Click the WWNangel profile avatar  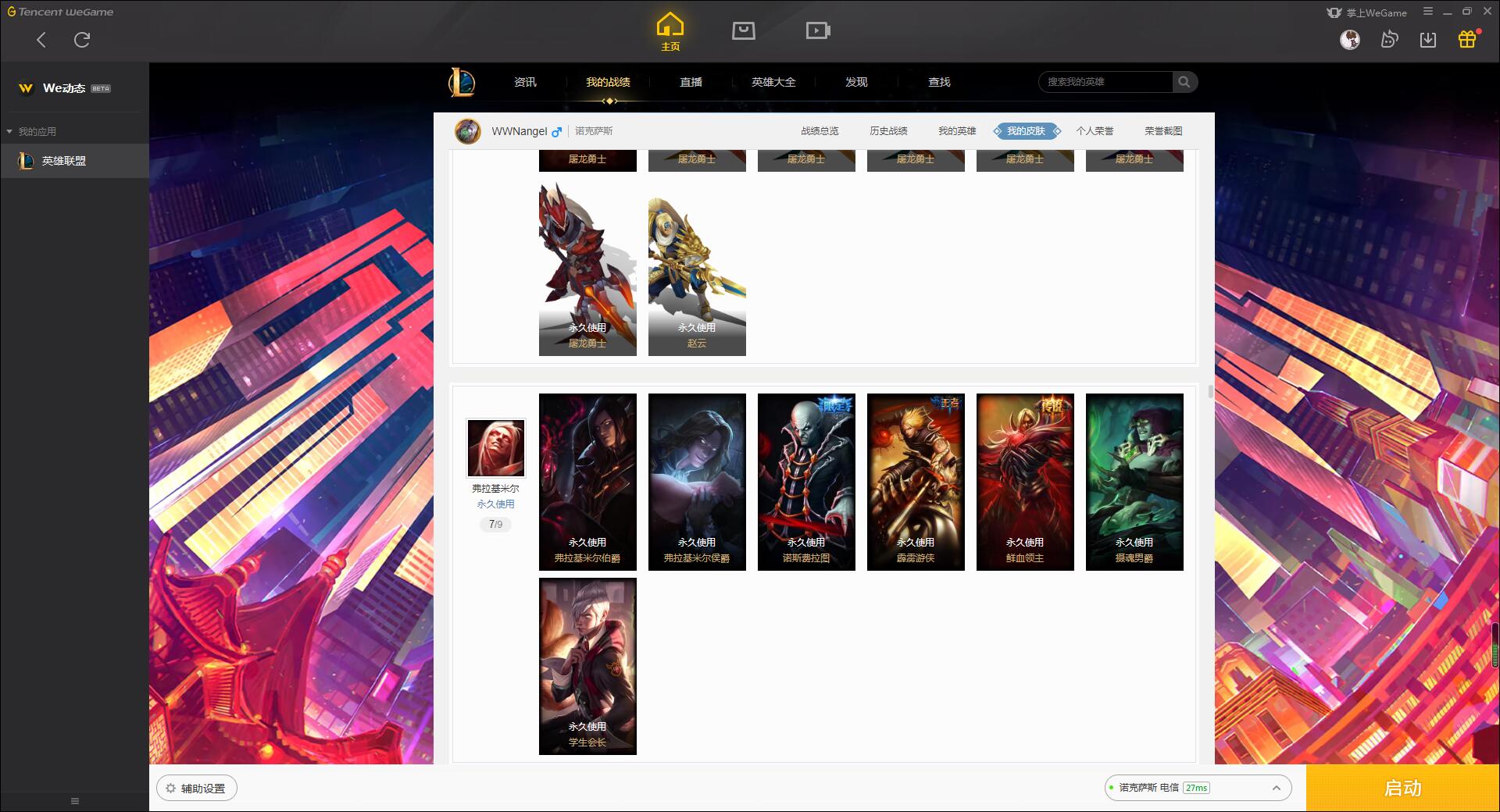pos(468,131)
